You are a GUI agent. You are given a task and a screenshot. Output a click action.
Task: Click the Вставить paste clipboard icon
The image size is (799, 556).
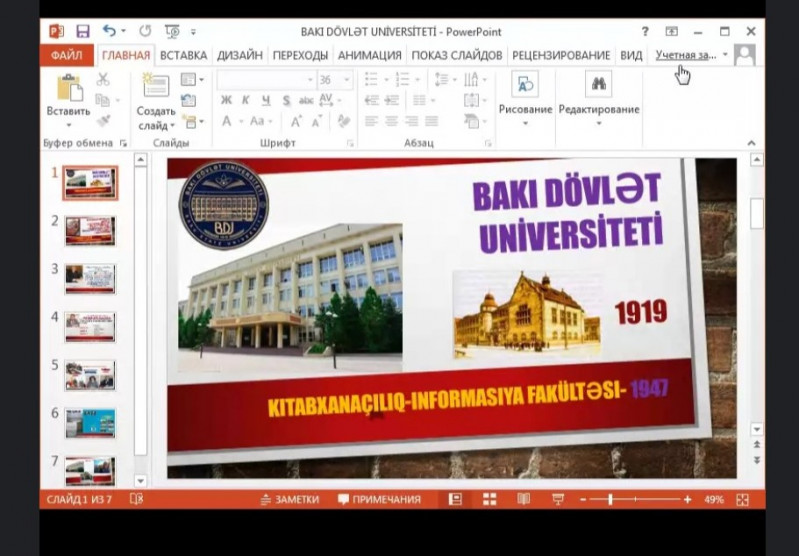pyautogui.click(x=70, y=88)
